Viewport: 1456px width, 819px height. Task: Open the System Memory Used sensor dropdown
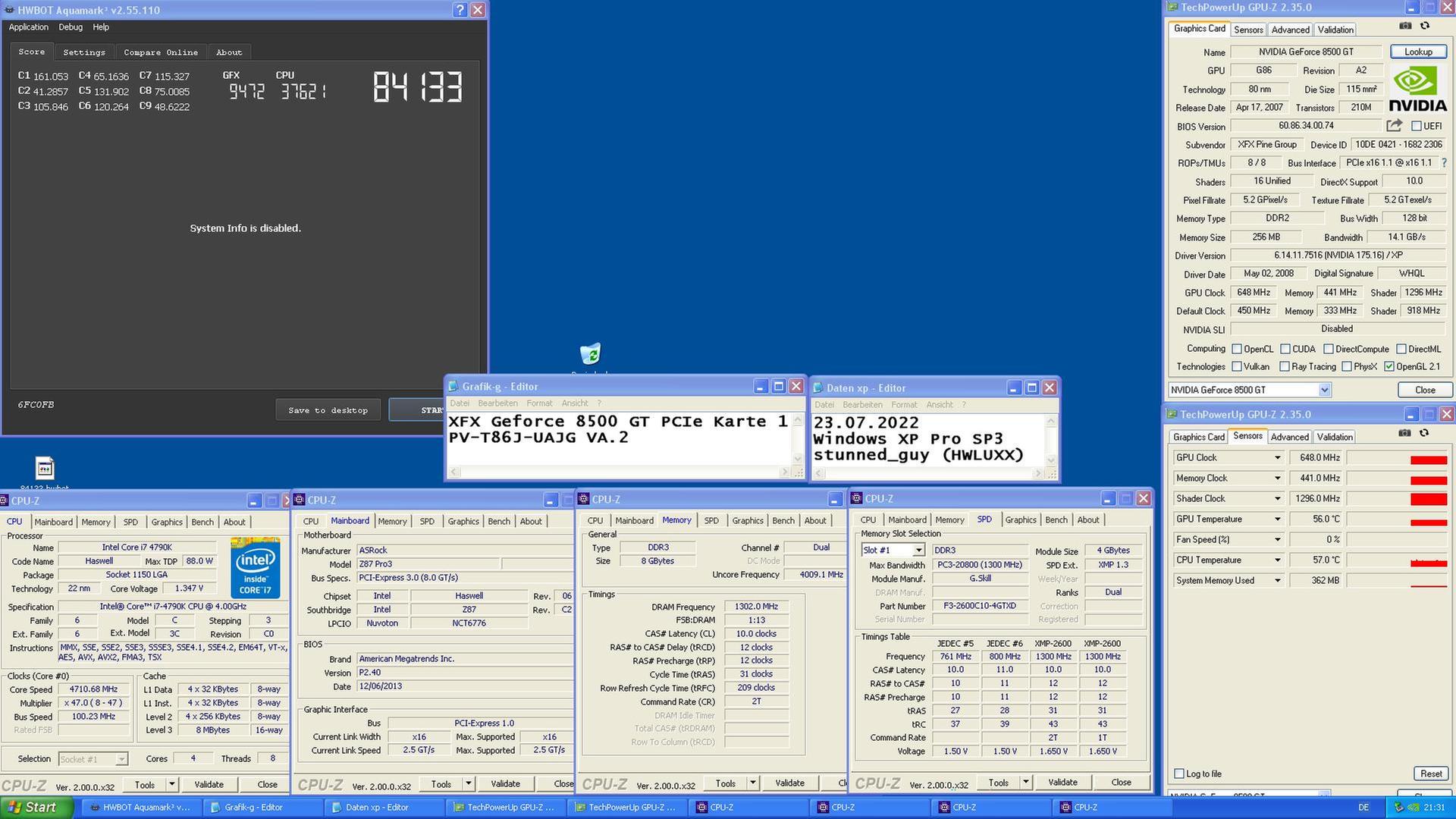coord(1277,581)
